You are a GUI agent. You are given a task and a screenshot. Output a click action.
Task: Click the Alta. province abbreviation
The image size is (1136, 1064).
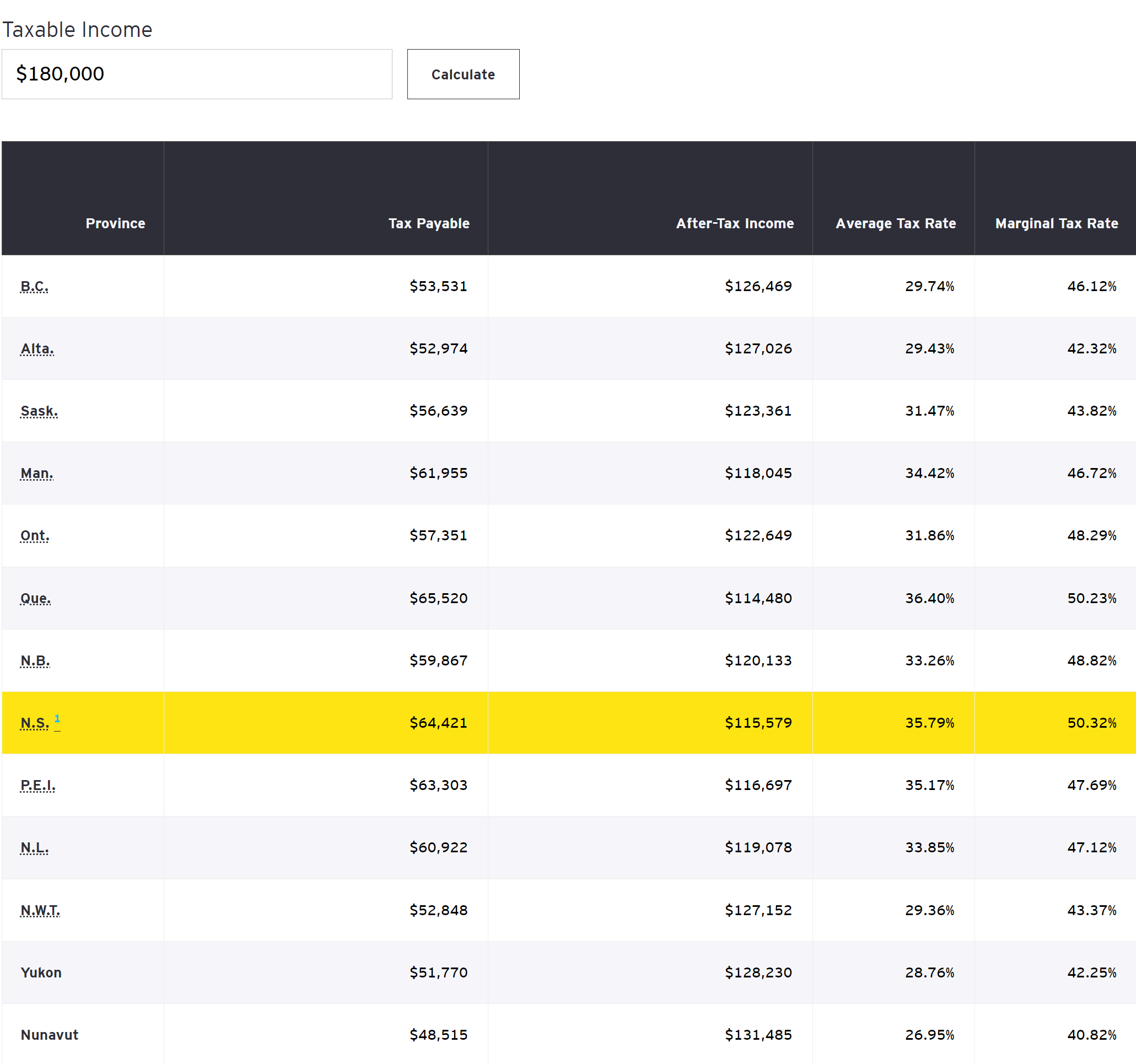point(37,348)
